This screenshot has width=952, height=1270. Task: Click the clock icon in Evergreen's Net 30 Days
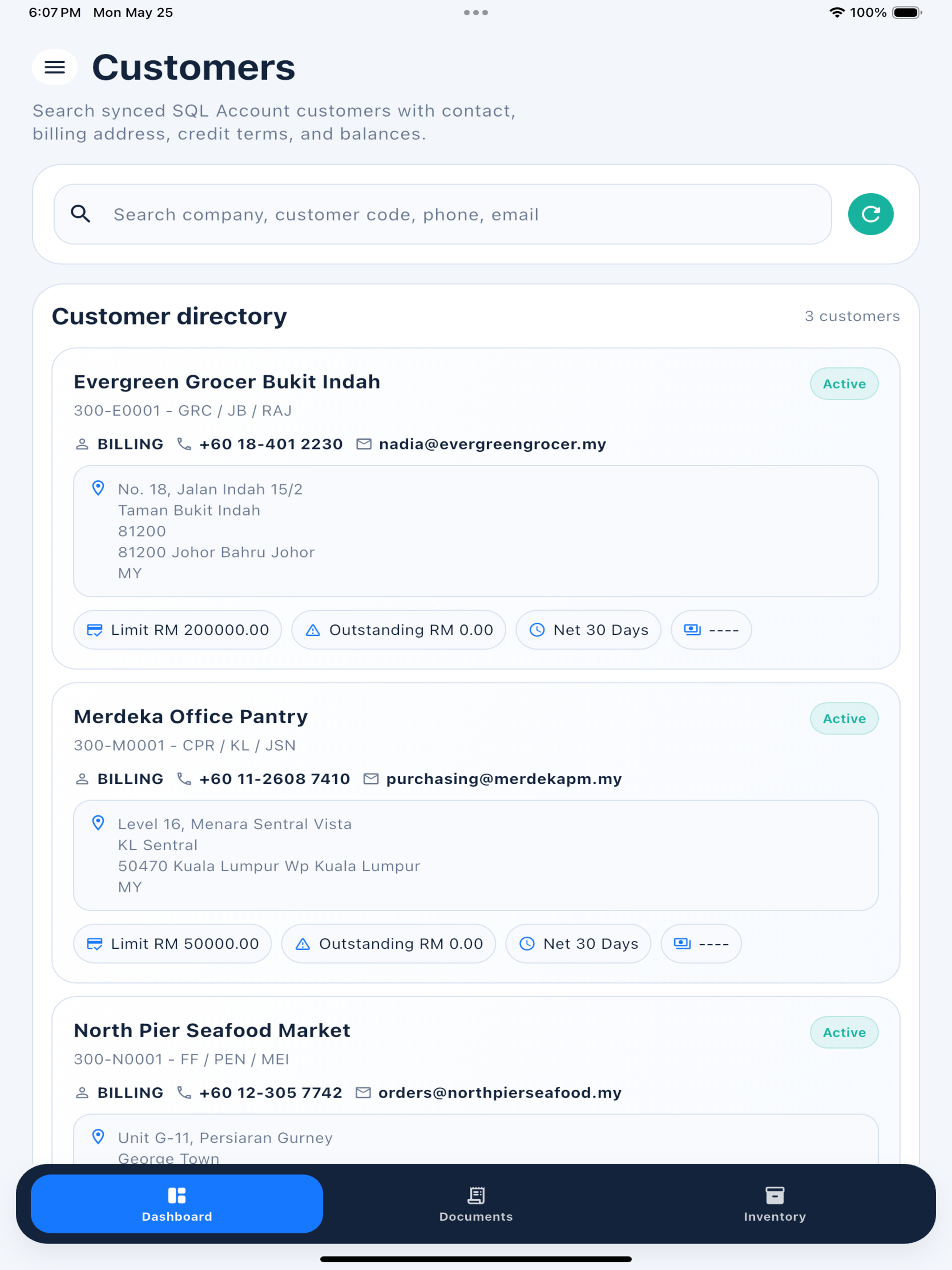click(537, 630)
